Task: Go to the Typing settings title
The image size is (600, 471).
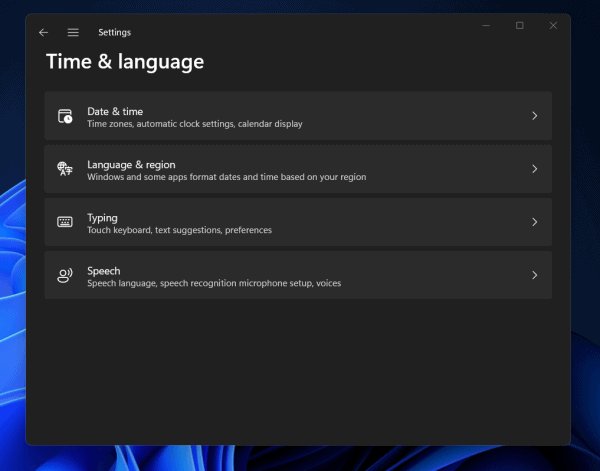Action: point(102,217)
